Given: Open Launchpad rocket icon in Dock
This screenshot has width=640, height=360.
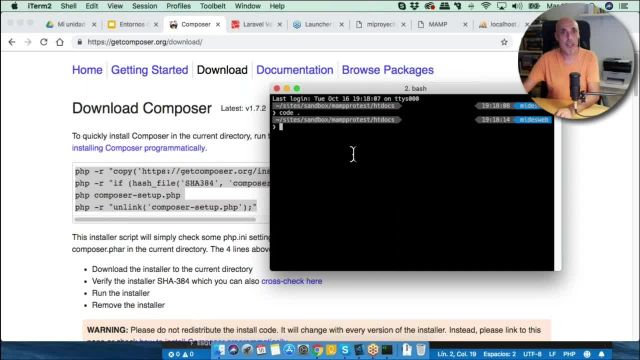Looking at the screenshot, I should 247,350.
